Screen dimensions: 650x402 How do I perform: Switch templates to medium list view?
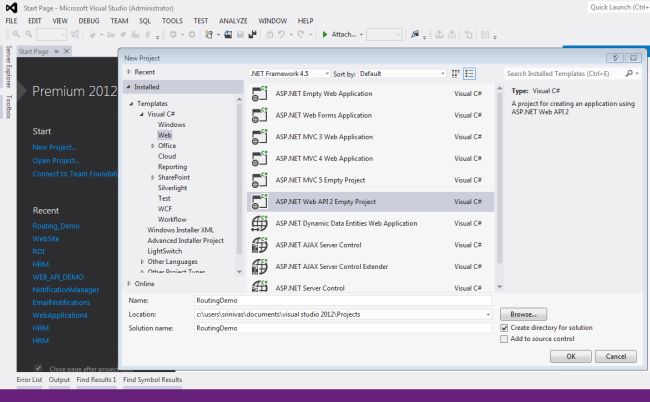(x=469, y=74)
